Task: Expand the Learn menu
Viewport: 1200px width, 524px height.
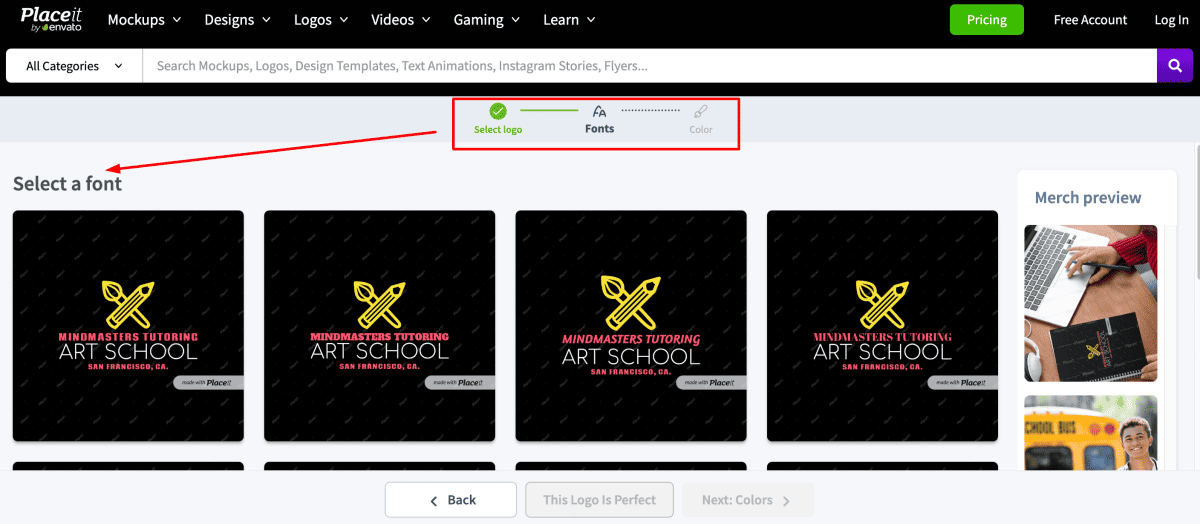Action: point(569,20)
